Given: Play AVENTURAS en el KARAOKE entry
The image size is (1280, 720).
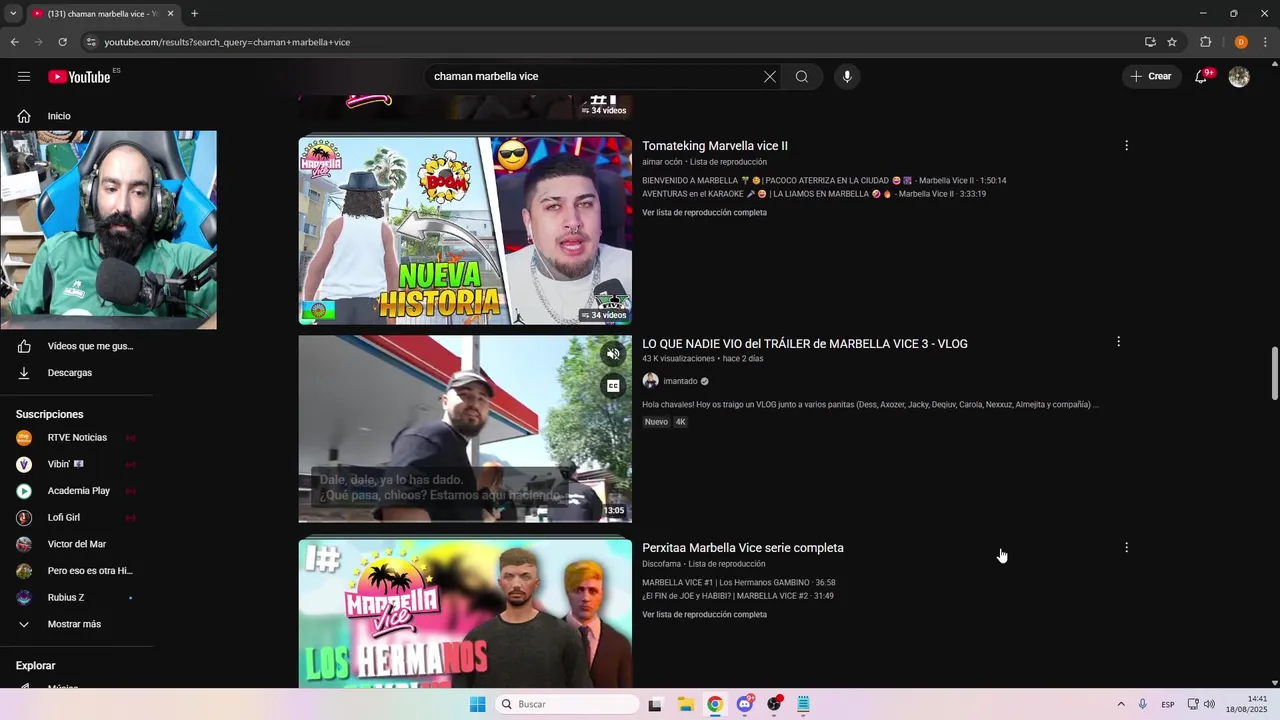Looking at the screenshot, I should coord(814,194).
